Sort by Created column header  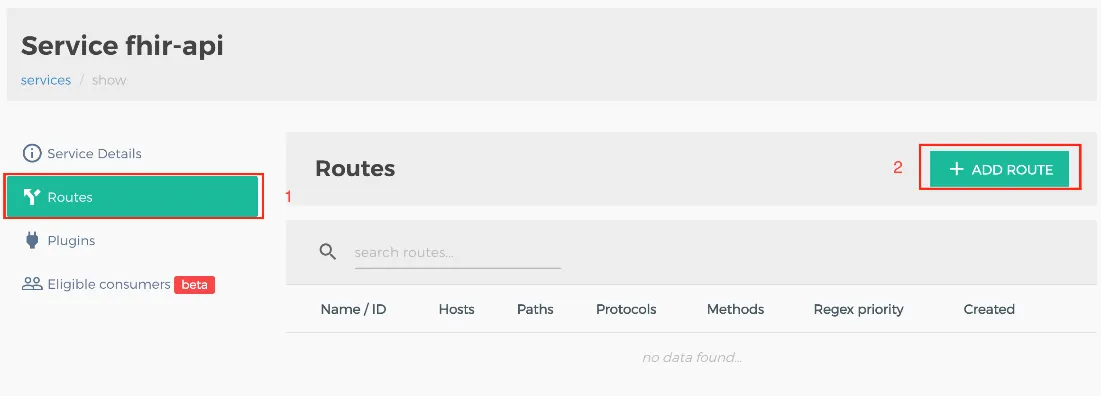989,309
